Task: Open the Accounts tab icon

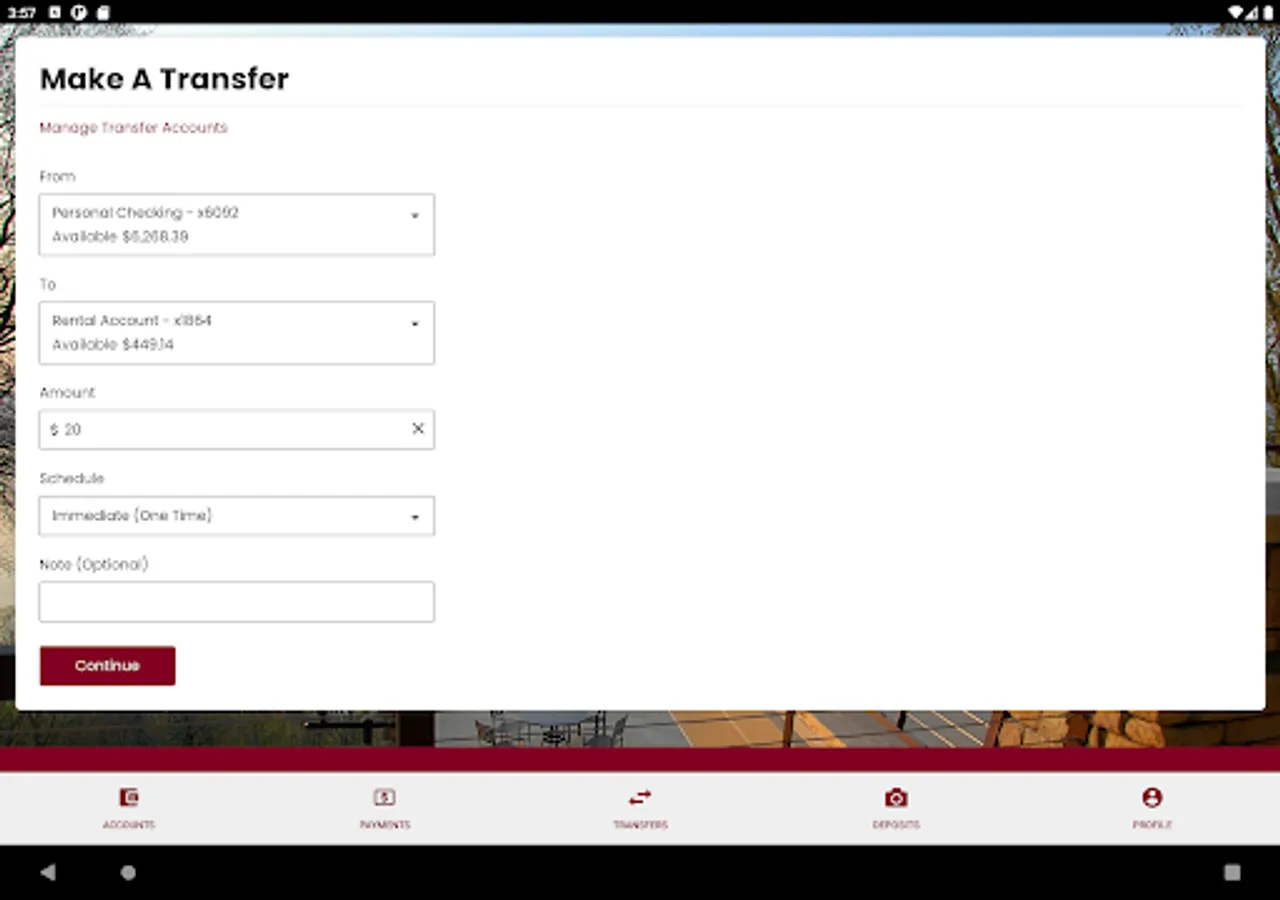Action: coord(128,797)
